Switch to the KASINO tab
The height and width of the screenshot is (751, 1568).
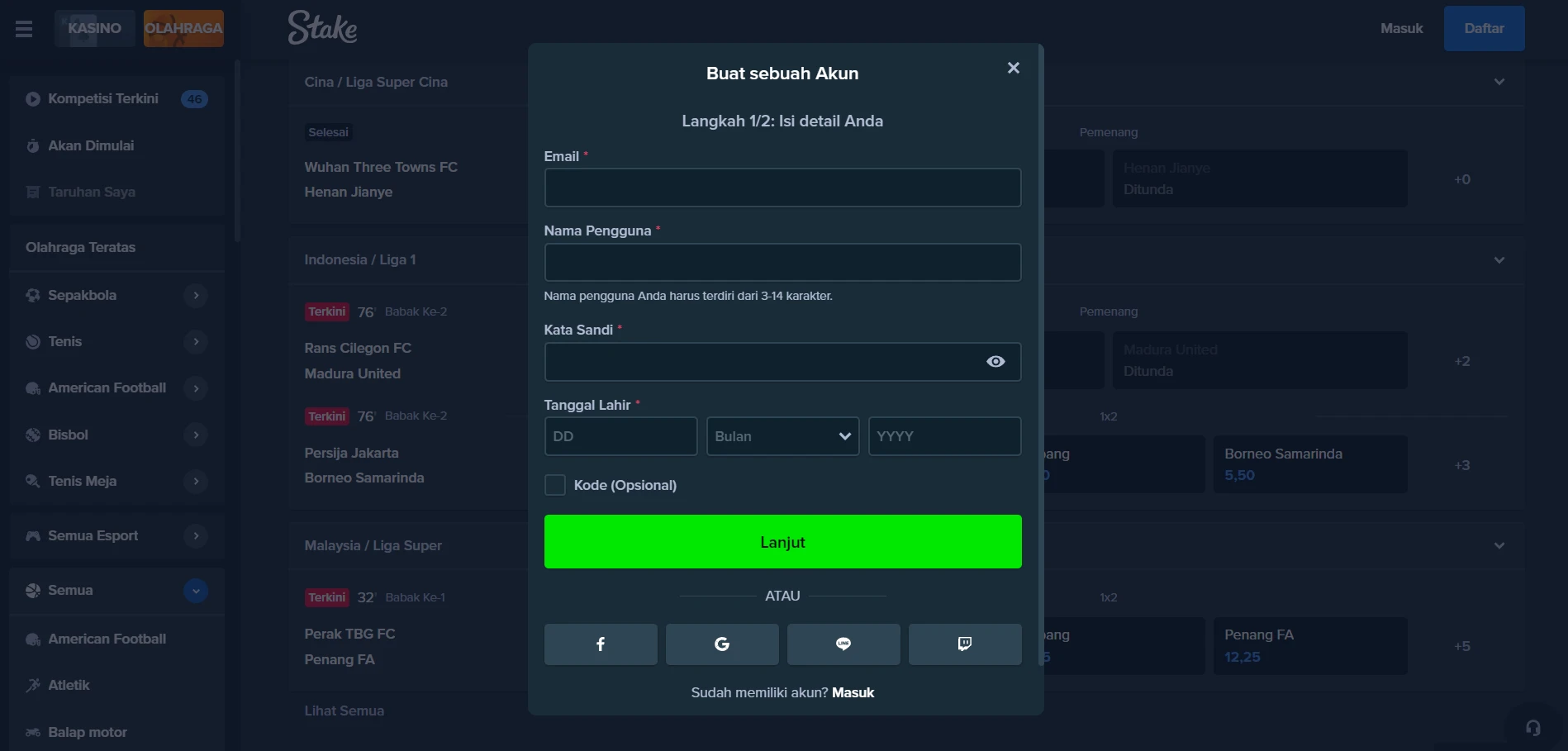(95, 28)
